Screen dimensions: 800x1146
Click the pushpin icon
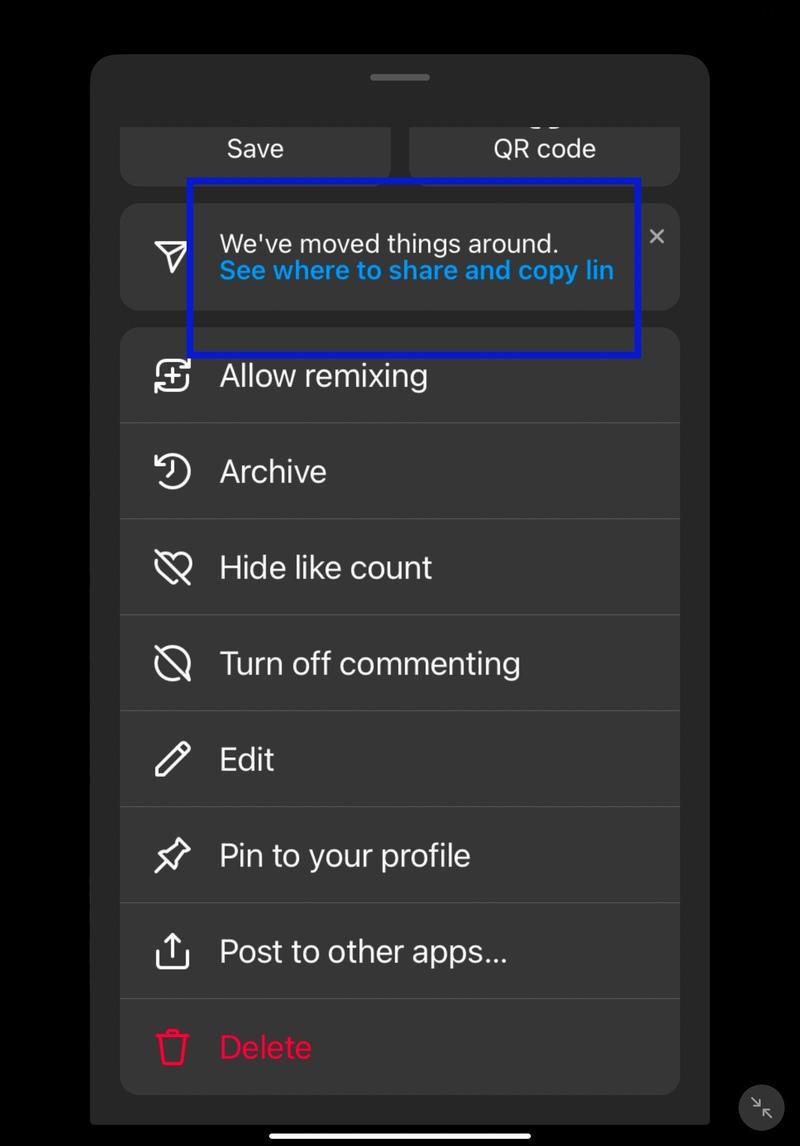pos(172,855)
